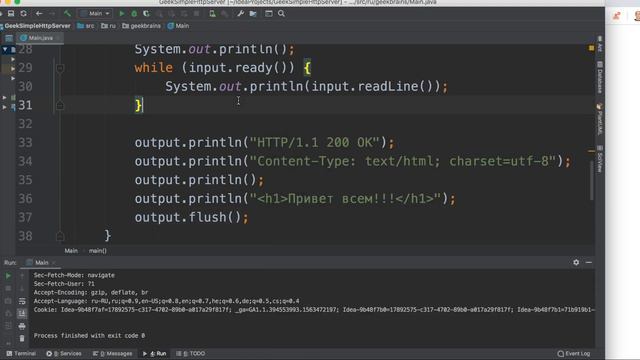Toggle the fold marker on line 38
Screen dimensions: 640x360
point(60,236)
